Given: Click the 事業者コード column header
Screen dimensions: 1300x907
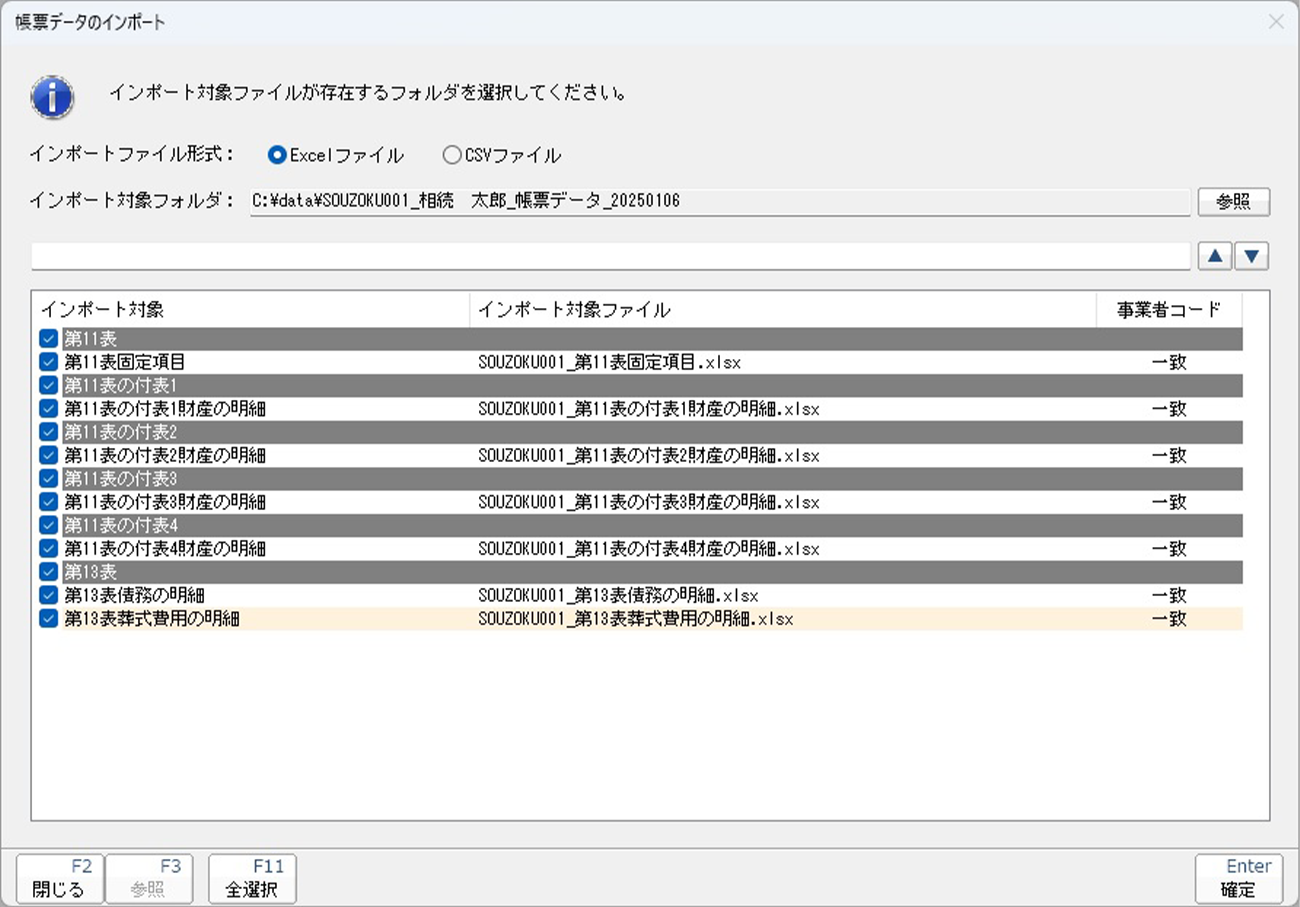Looking at the screenshot, I should click(x=1169, y=310).
